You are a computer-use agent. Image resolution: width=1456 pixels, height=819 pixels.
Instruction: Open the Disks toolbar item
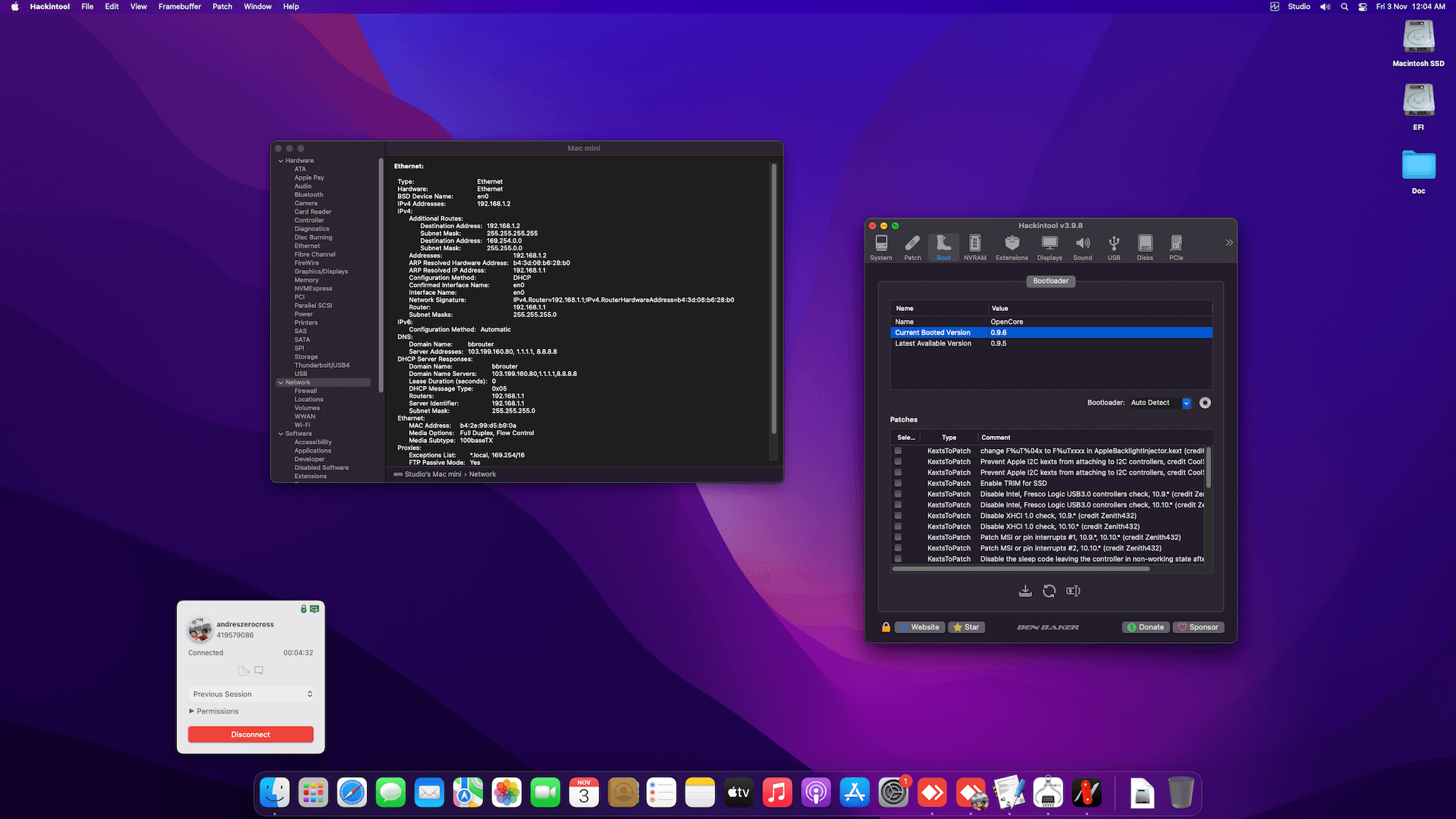click(x=1145, y=247)
